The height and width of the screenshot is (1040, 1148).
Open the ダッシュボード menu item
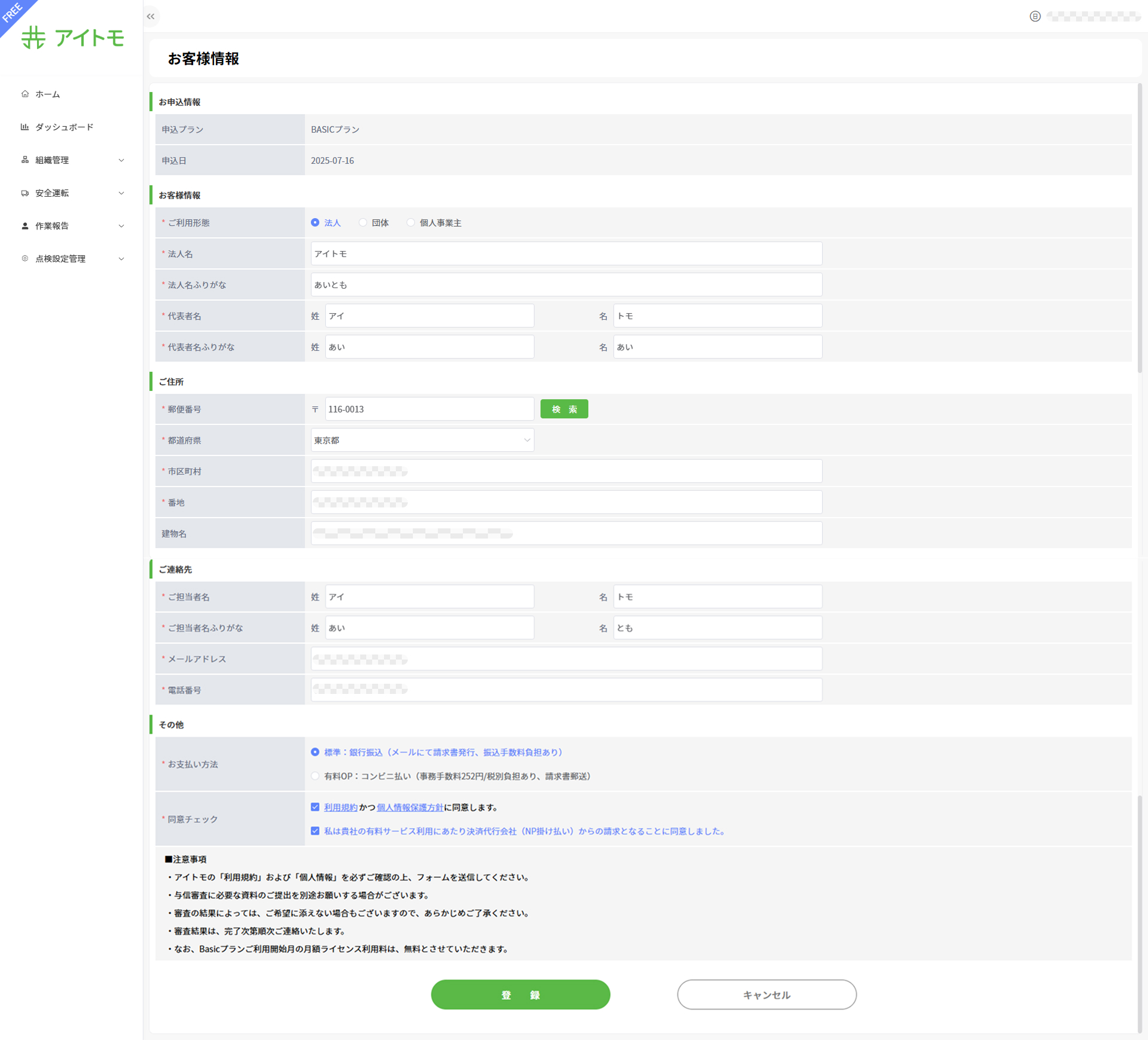pyautogui.click(x=64, y=127)
